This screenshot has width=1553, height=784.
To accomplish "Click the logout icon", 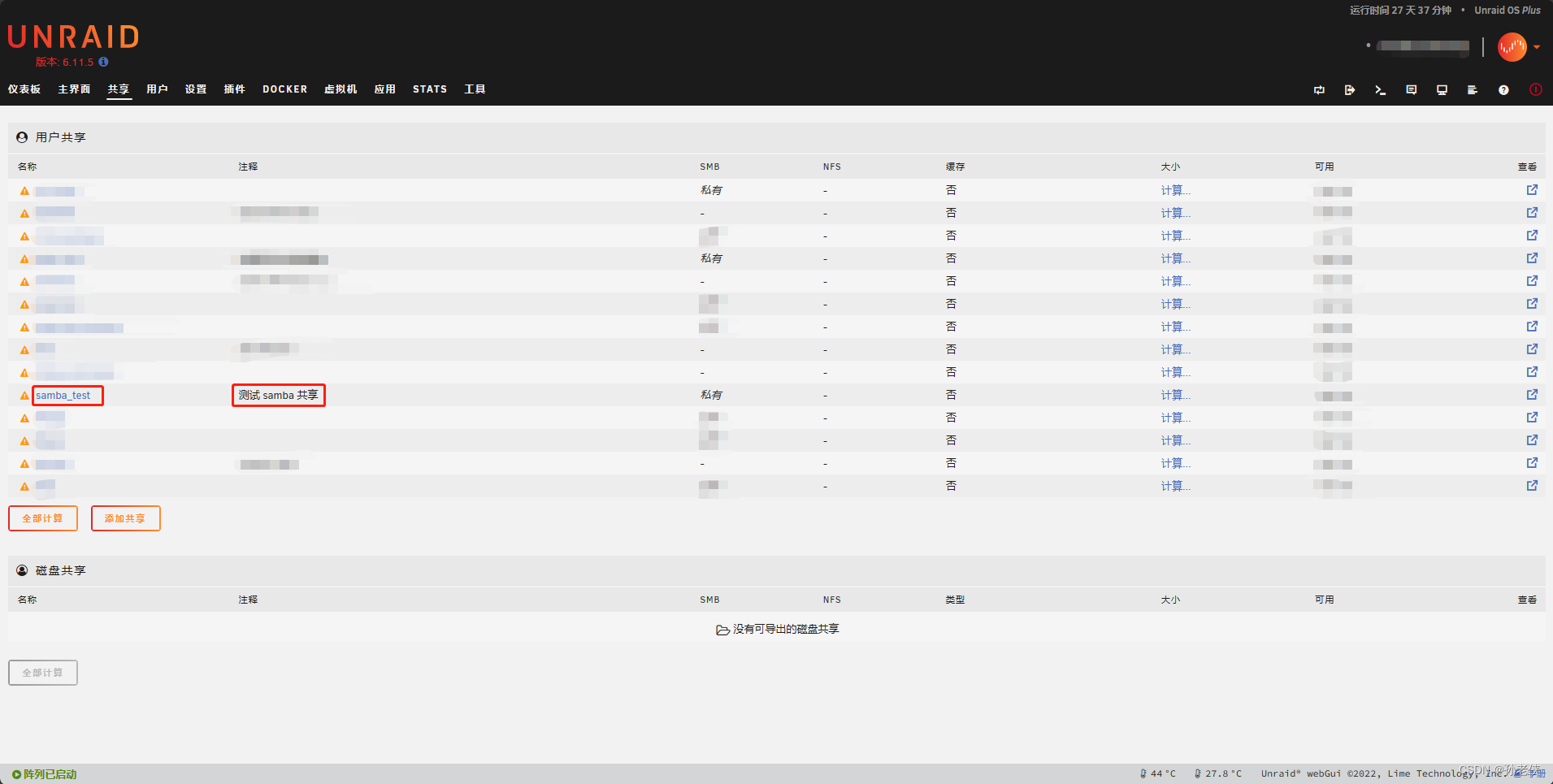I will pos(1349,89).
